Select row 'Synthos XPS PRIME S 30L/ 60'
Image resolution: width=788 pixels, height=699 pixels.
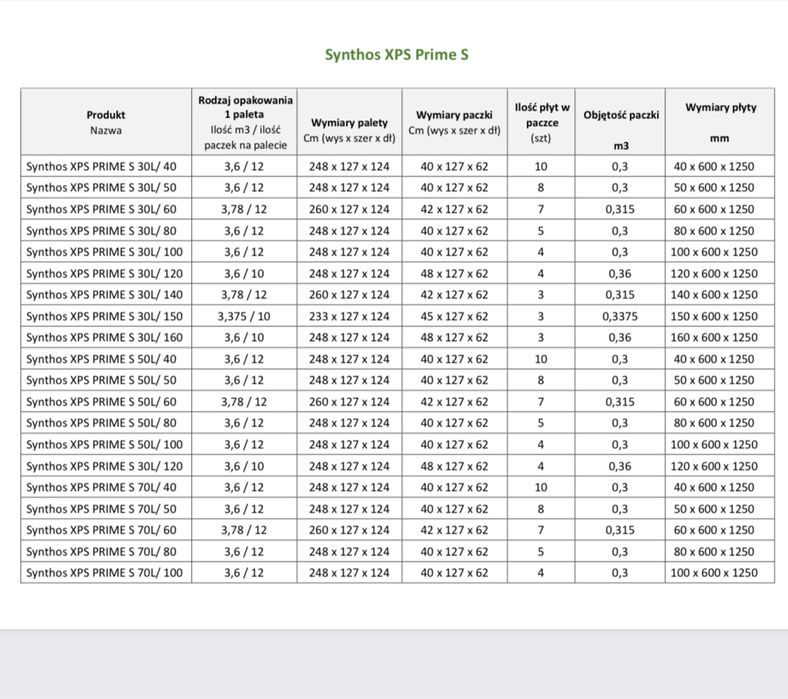[398, 209]
